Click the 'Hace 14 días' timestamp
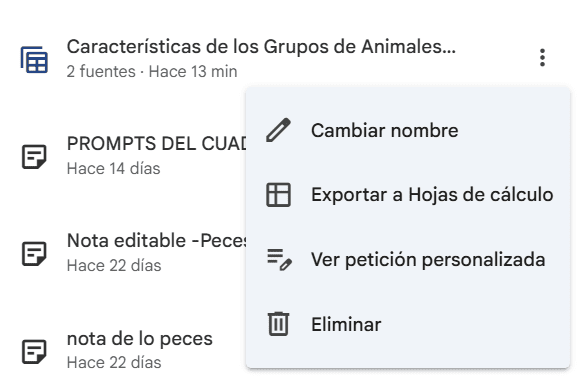 click(114, 169)
